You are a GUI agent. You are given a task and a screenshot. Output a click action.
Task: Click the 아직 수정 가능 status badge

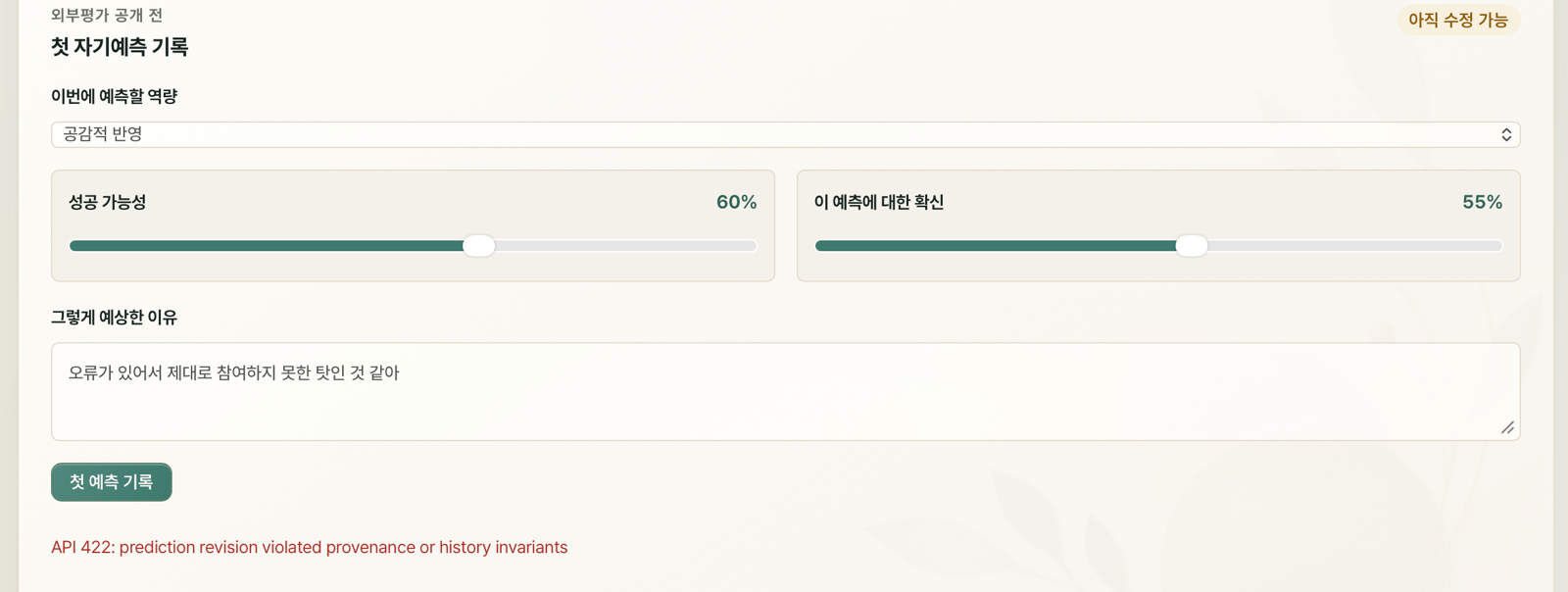(x=1458, y=20)
